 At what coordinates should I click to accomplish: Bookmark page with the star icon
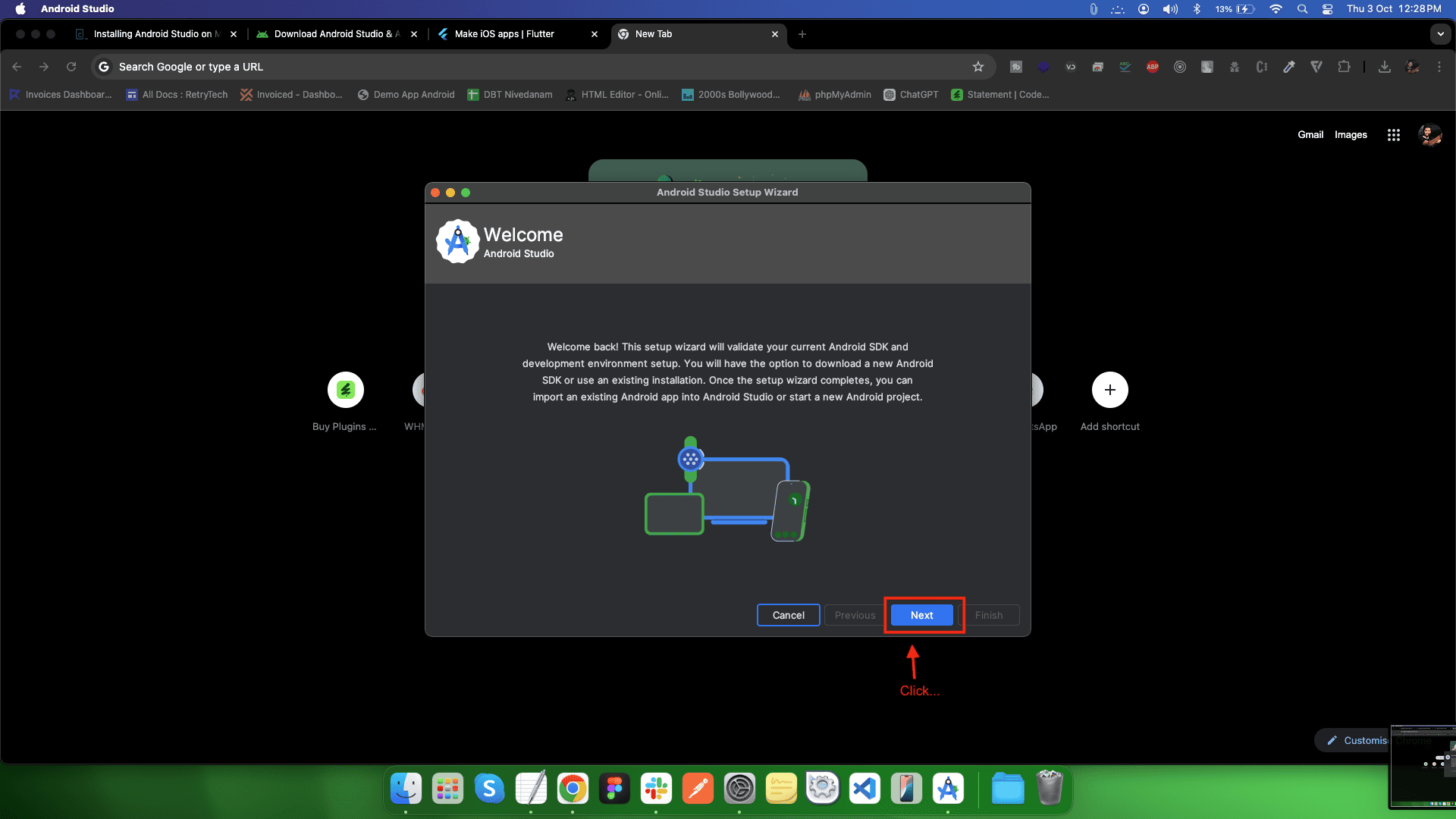[x=978, y=67]
